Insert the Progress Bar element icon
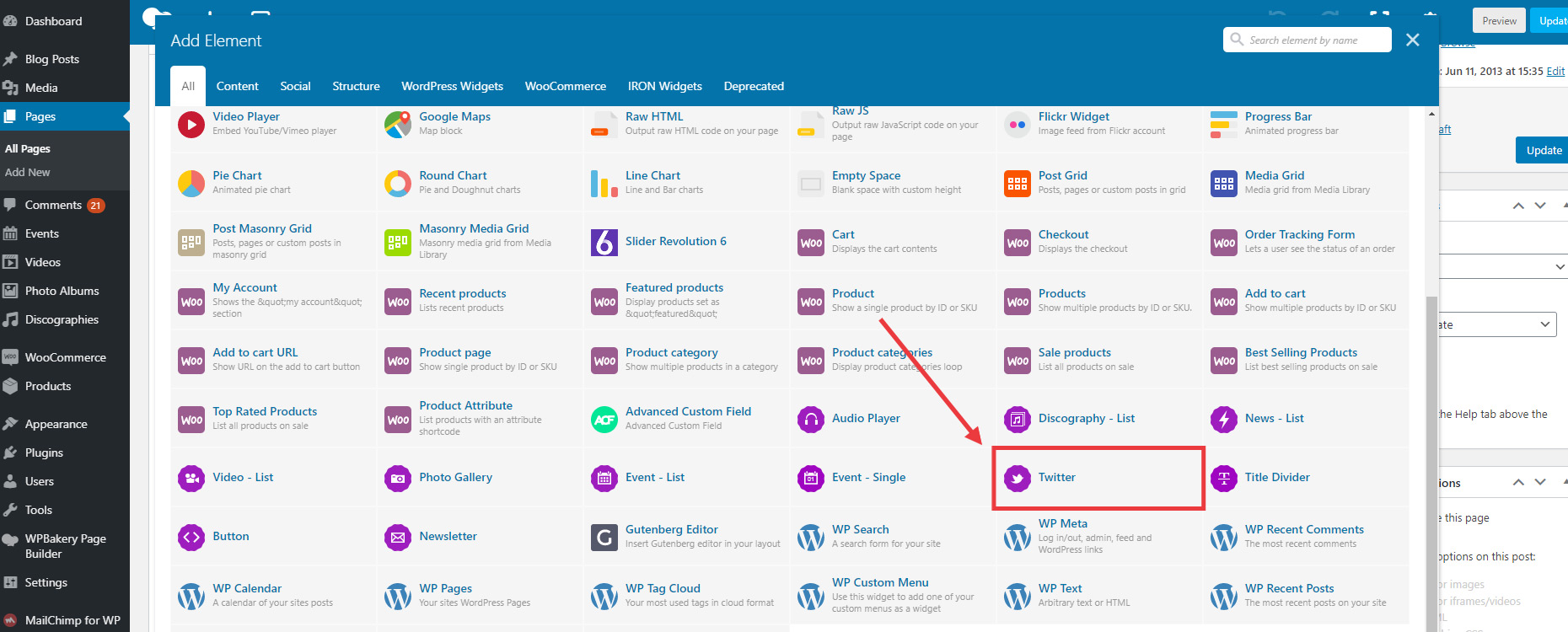Image resolution: width=1568 pixels, height=632 pixels. tap(1224, 125)
